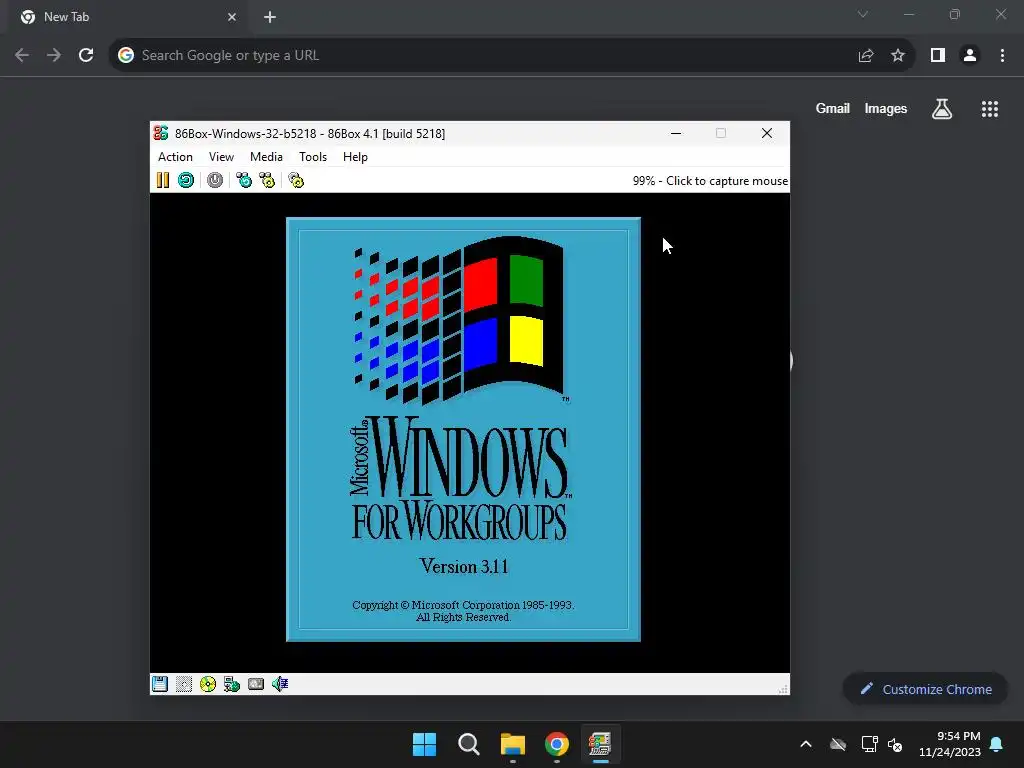Click the Windows for Workgroups splash screen

click(x=463, y=429)
